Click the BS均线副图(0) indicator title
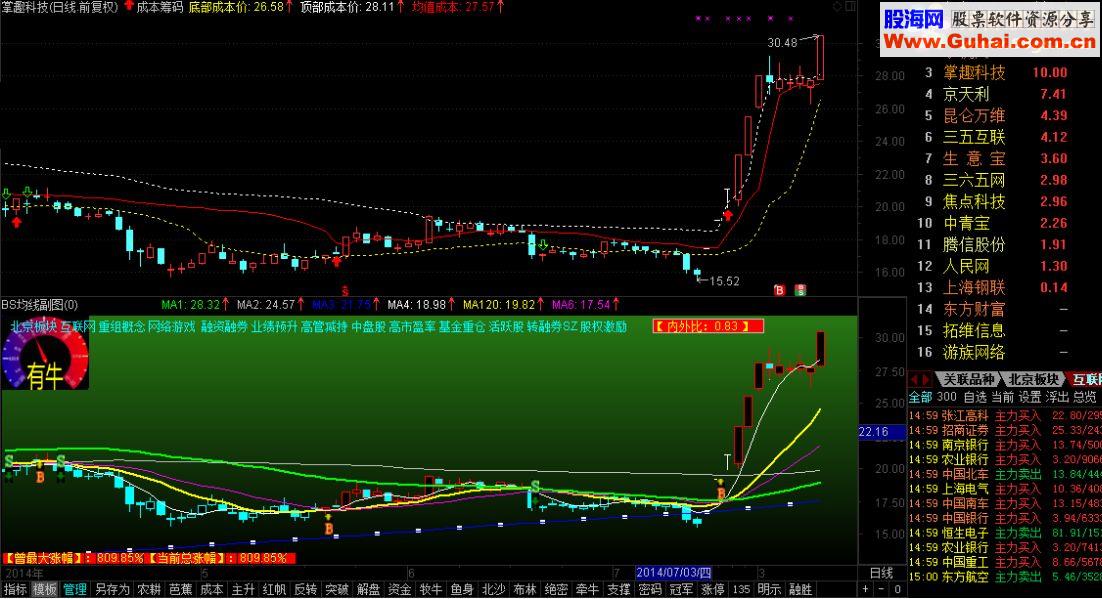This screenshot has width=1102, height=599. click(x=40, y=304)
